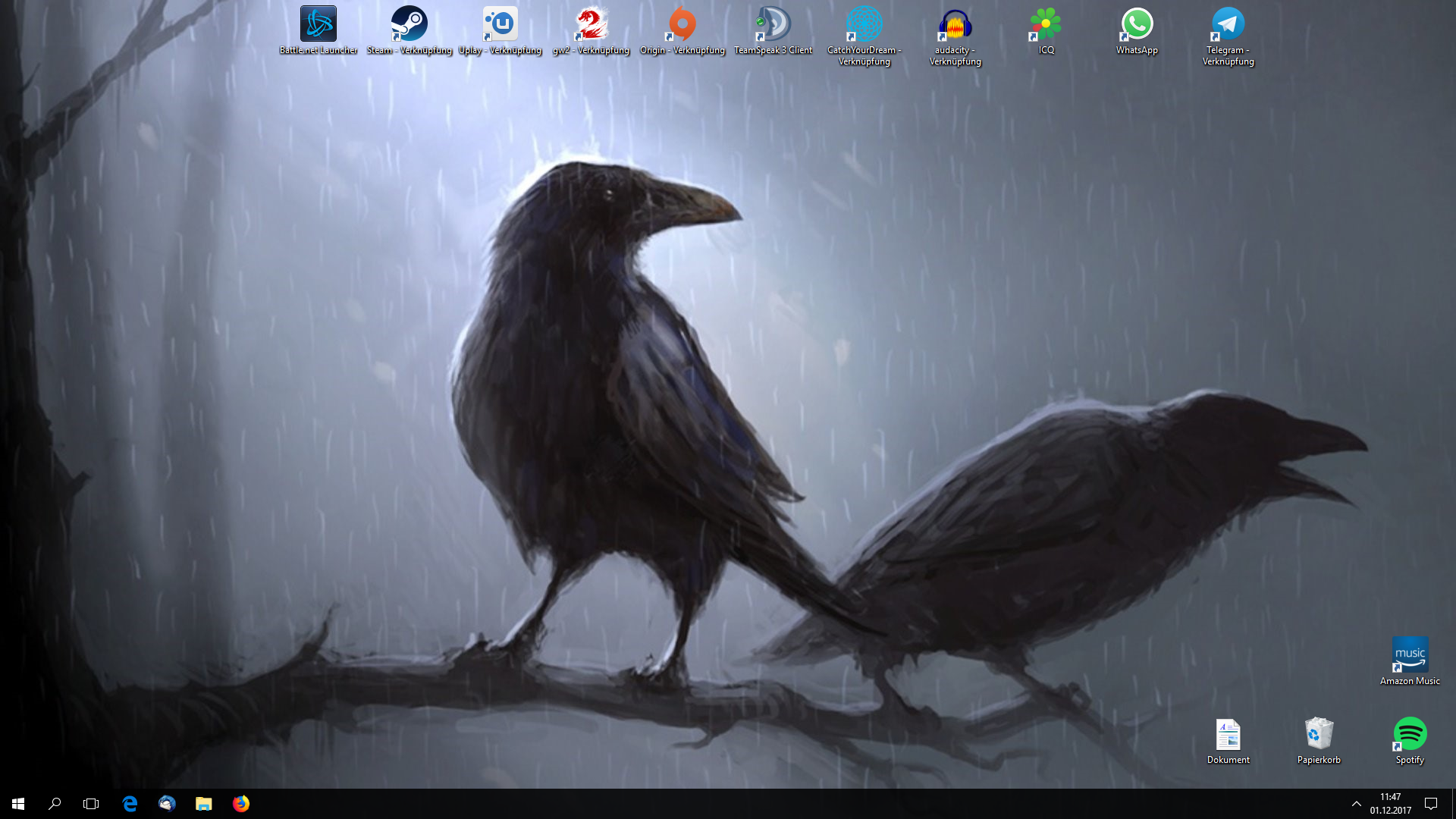Screen dimensions: 1456x819
Task: Click the gw2 Guild Wars 2 shortcut
Action: click(x=591, y=24)
